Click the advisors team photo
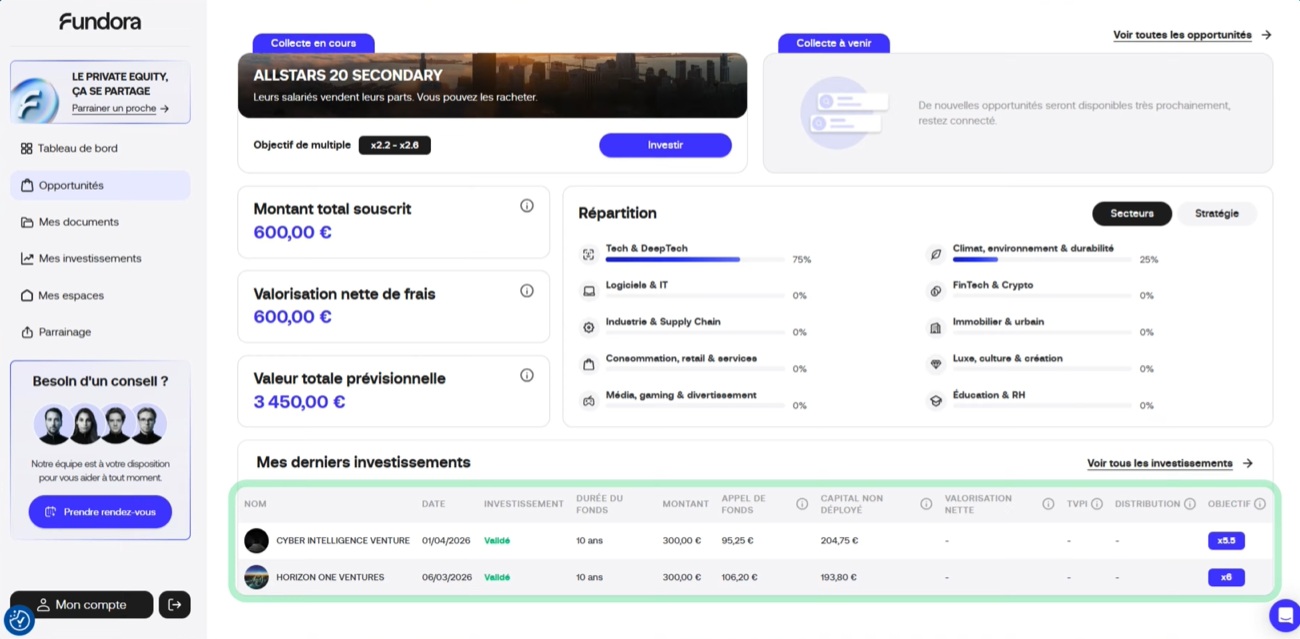Viewport: 1300px width, 639px height. pyautogui.click(x=100, y=424)
